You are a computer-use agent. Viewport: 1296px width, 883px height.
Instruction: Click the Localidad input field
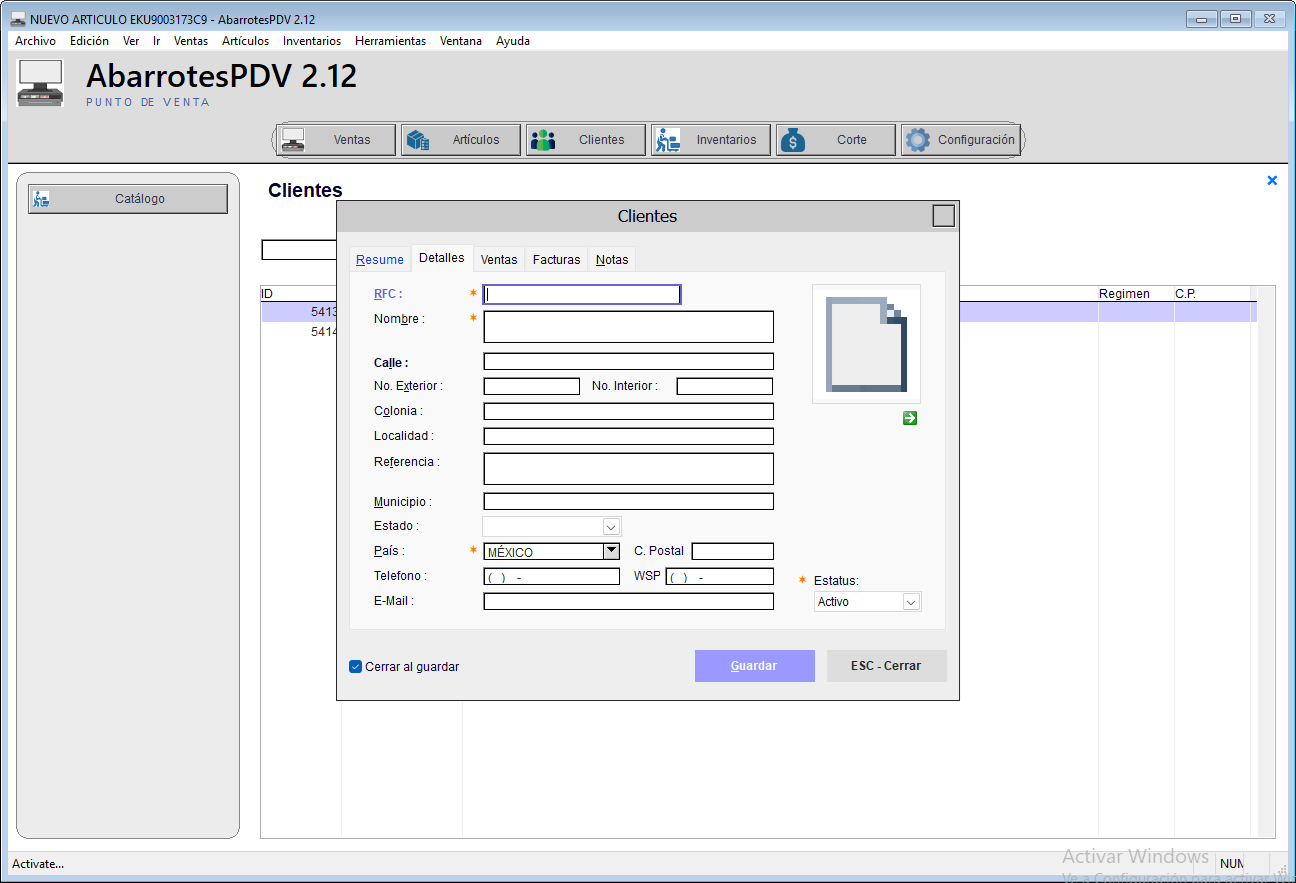[629, 436]
